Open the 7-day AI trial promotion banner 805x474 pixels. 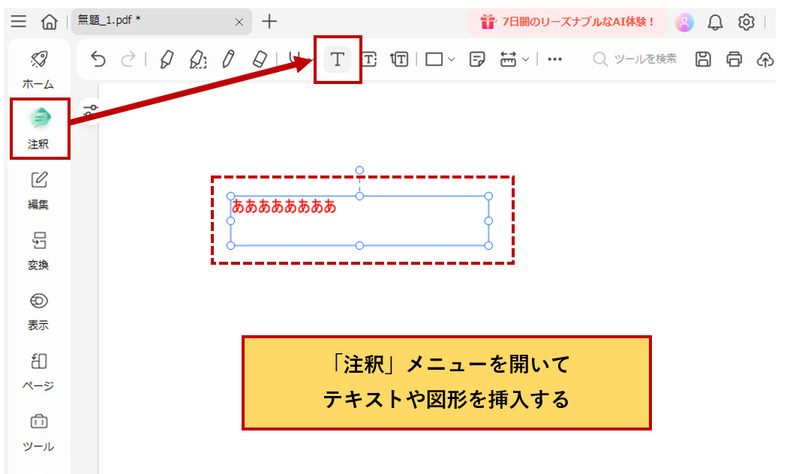click(x=567, y=22)
